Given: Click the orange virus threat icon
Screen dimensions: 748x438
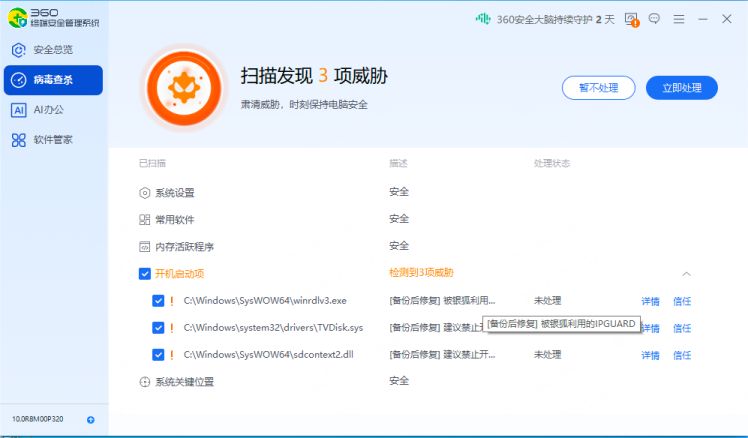Looking at the screenshot, I should [x=184, y=88].
